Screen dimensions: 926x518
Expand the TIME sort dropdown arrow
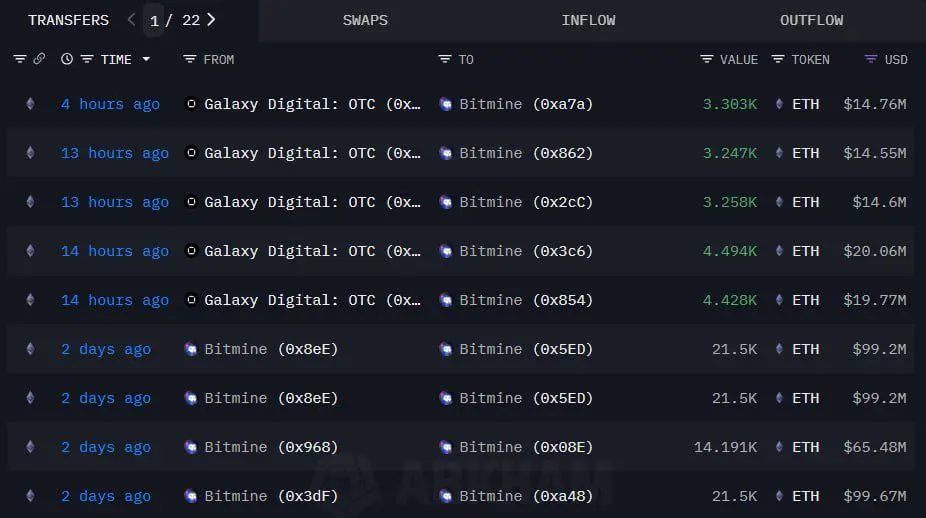[146, 59]
